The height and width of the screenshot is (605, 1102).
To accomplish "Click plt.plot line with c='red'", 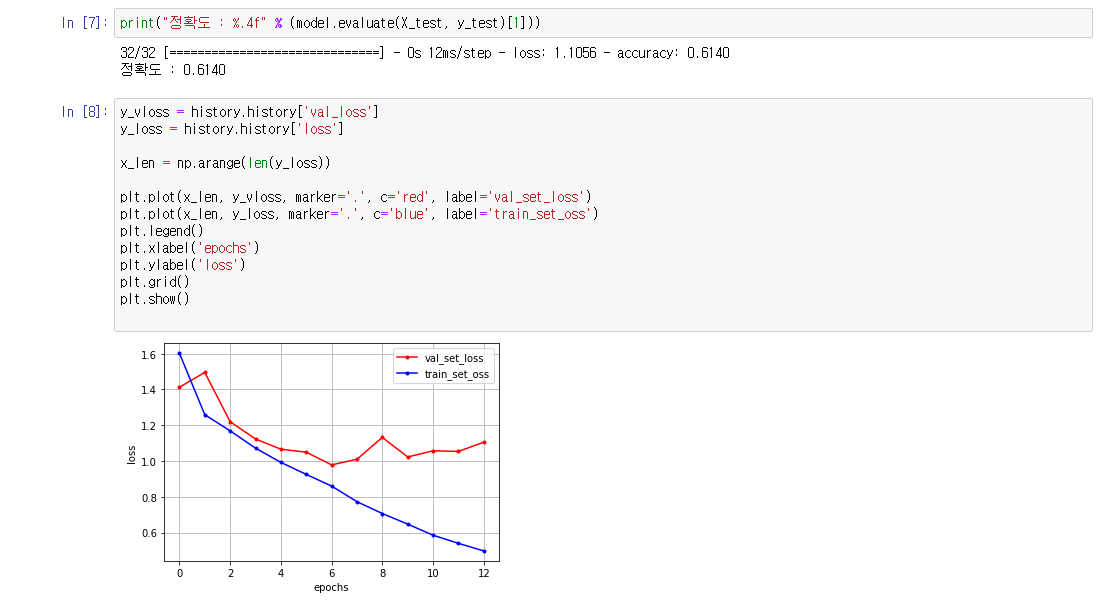I will [x=355, y=197].
